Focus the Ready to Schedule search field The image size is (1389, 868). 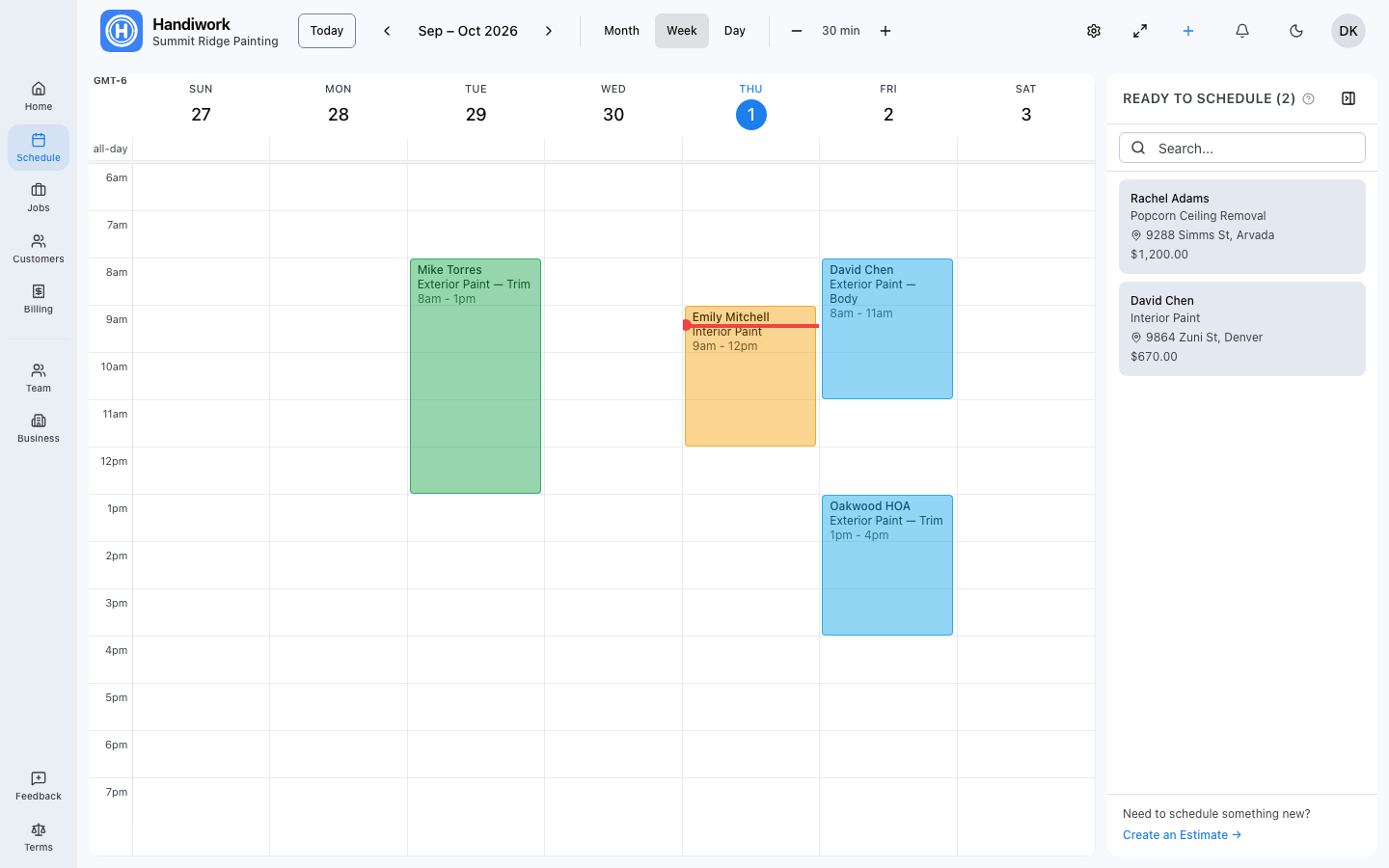(x=1242, y=148)
